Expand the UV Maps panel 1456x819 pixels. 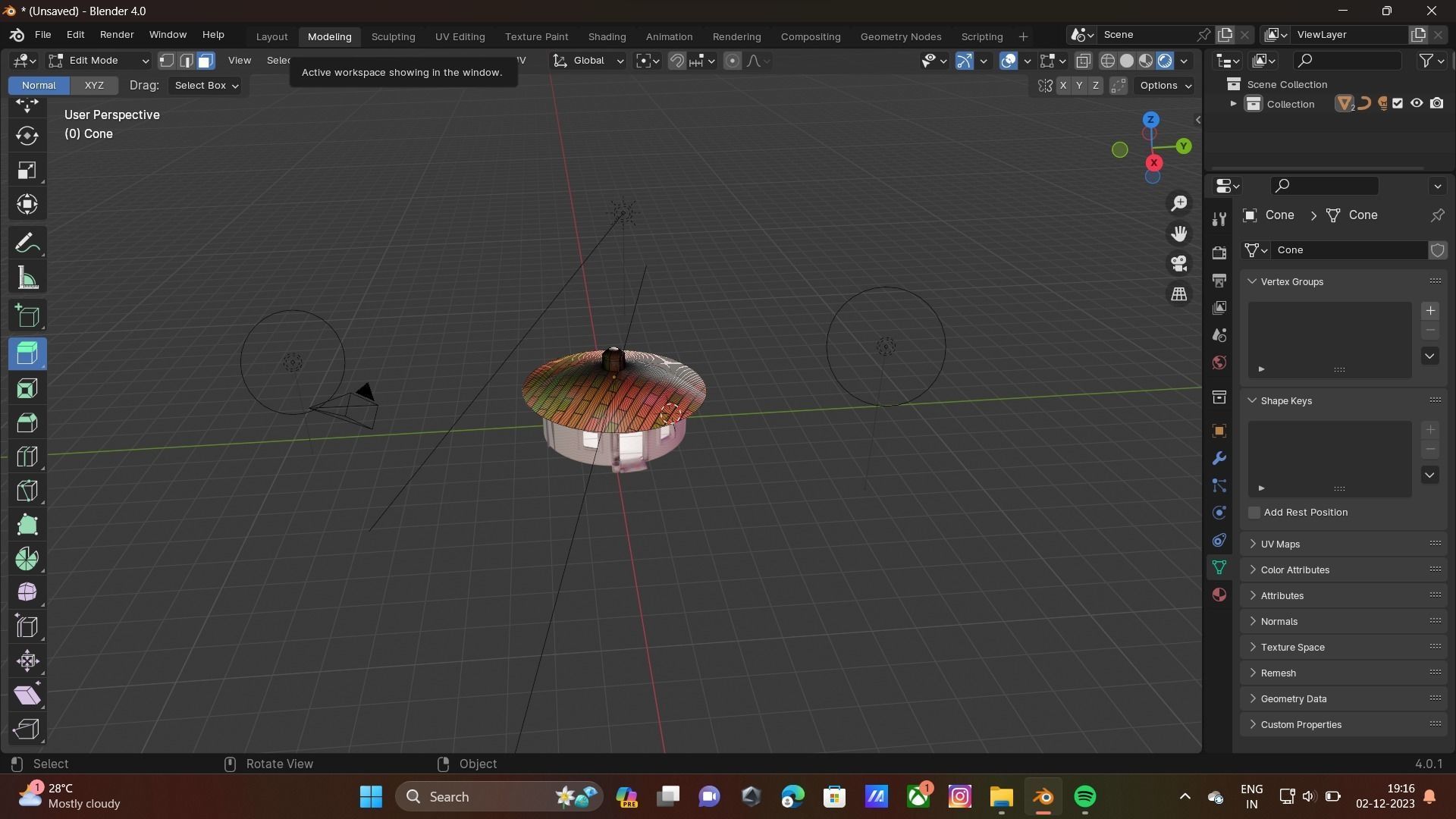[1252, 544]
